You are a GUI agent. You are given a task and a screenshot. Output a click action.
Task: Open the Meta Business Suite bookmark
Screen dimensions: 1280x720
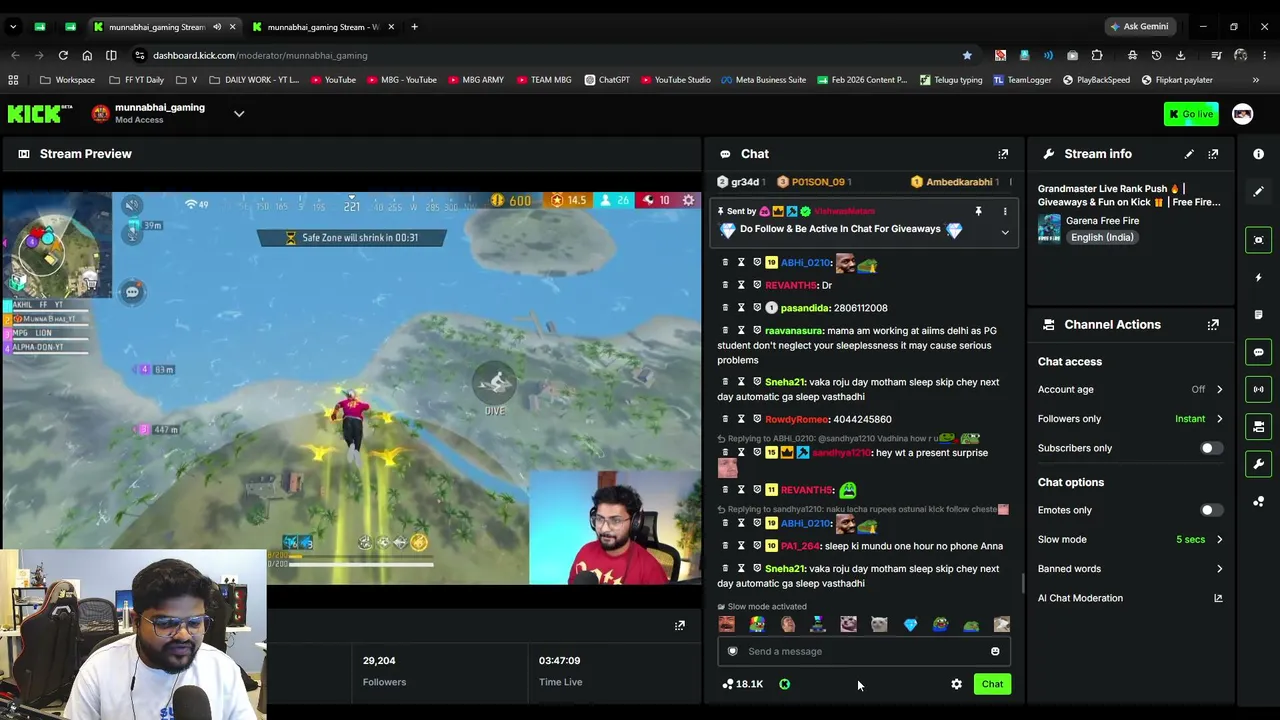[x=763, y=80]
